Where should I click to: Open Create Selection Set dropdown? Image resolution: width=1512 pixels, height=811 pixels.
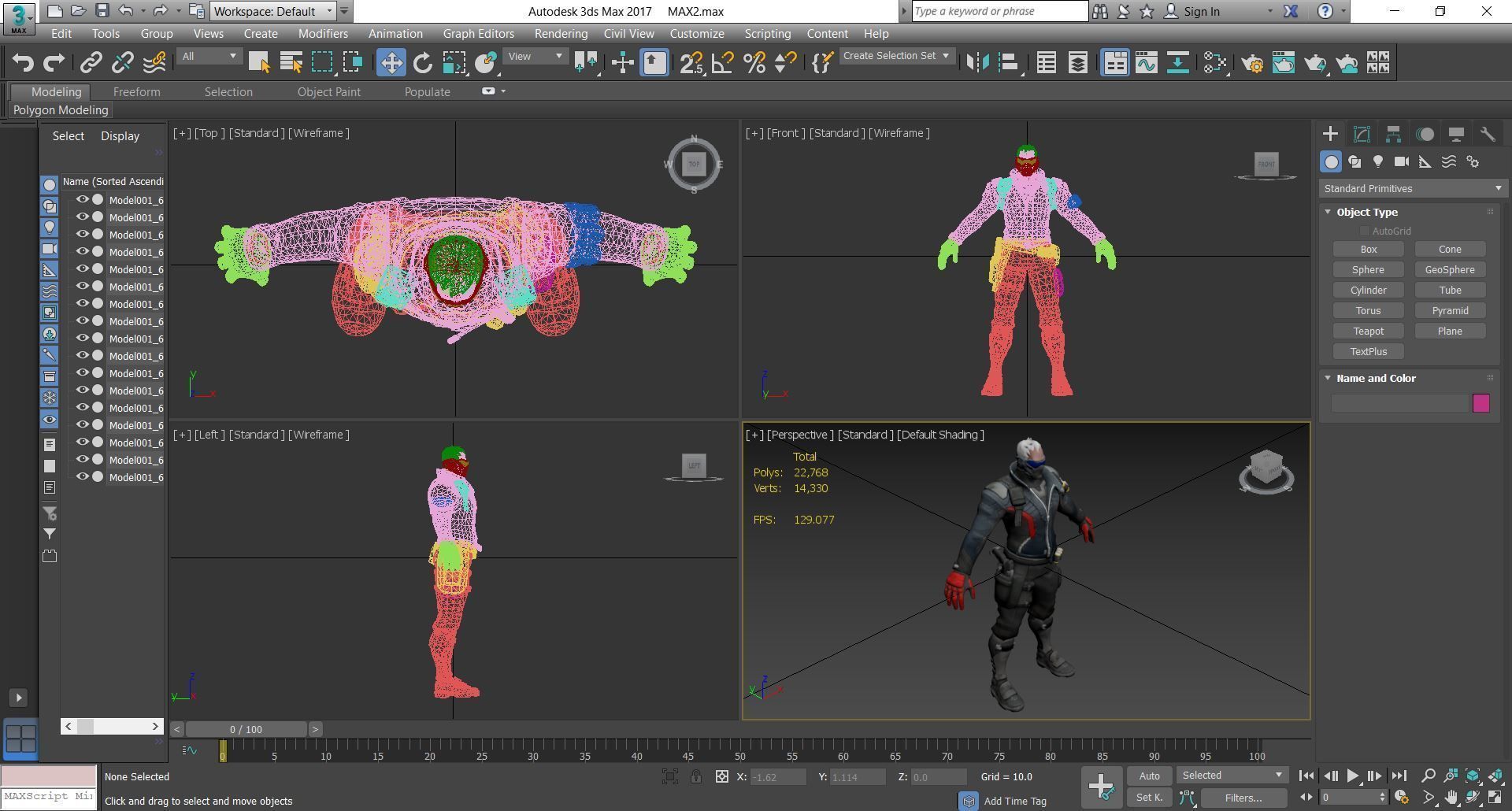[896, 56]
